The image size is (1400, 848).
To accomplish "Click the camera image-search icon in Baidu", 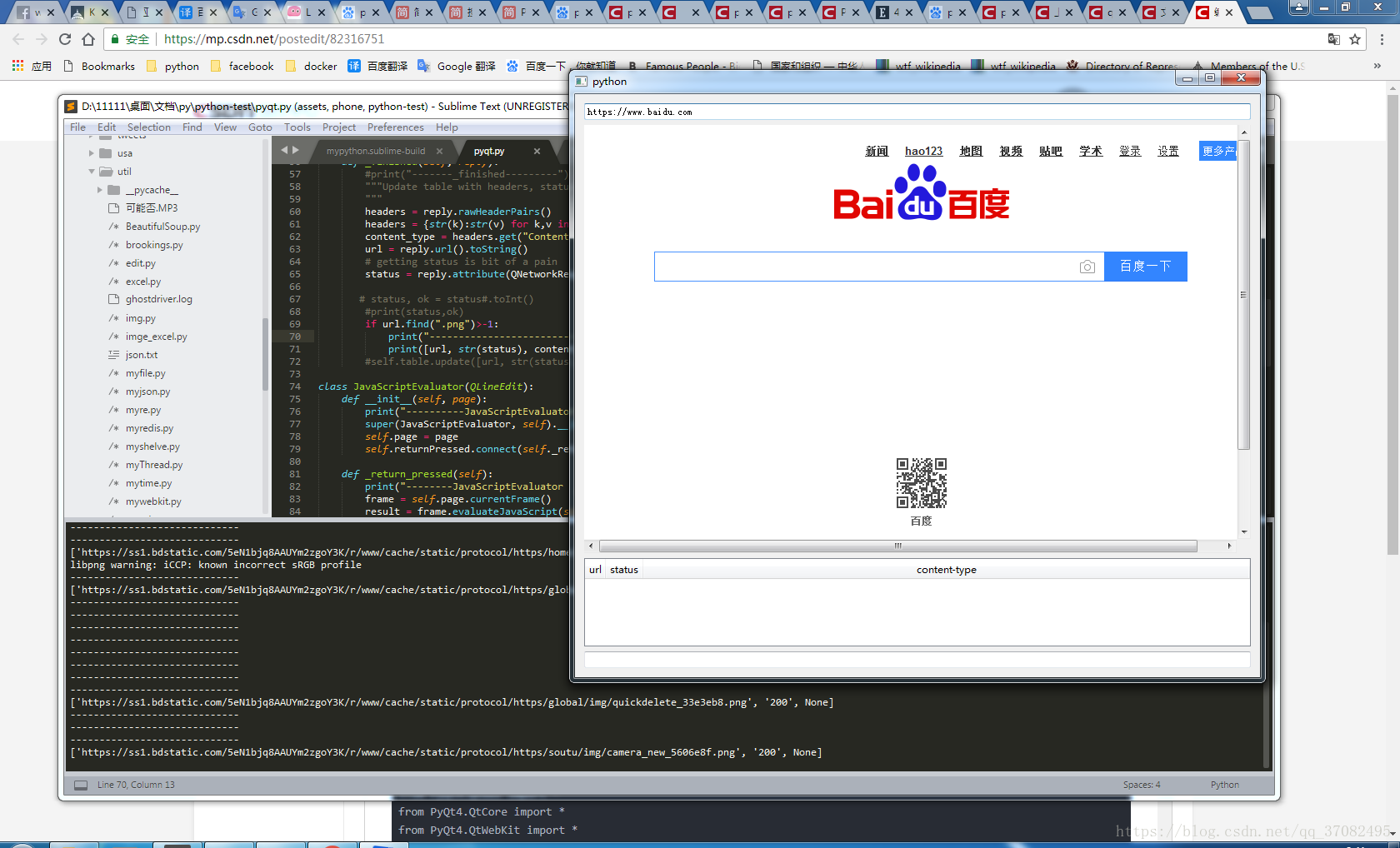I will pyautogui.click(x=1087, y=267).
